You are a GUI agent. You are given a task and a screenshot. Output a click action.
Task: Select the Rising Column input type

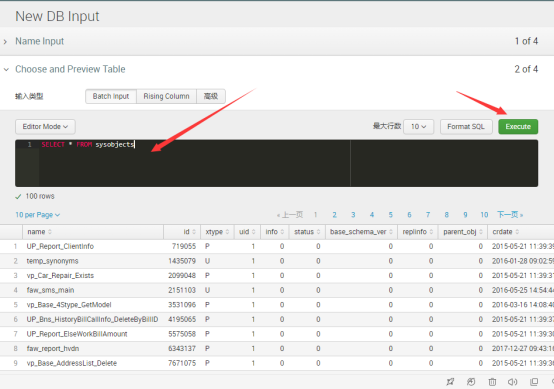tap(166, 96)
